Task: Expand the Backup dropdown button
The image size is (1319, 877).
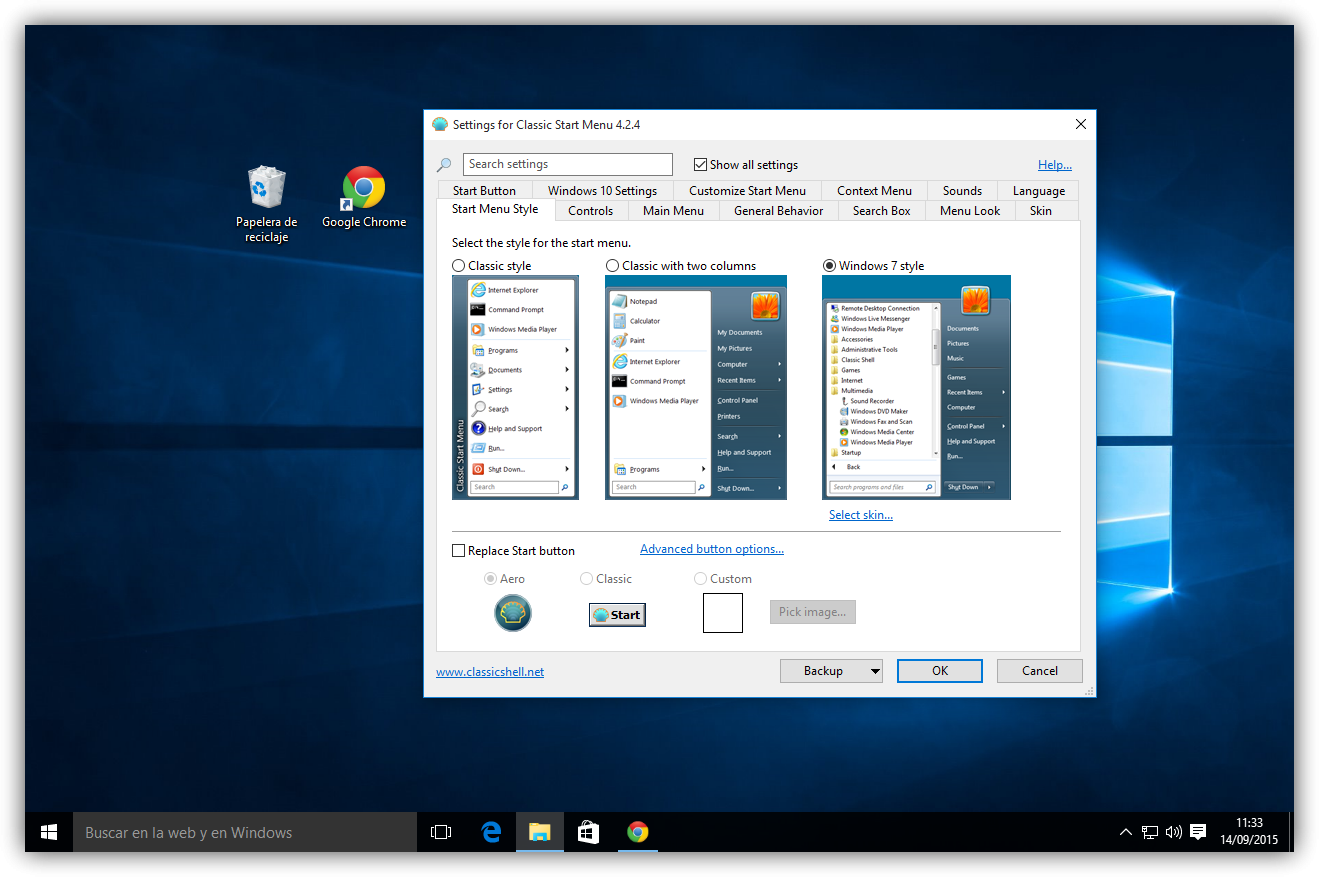Action: tap(831, 671)
